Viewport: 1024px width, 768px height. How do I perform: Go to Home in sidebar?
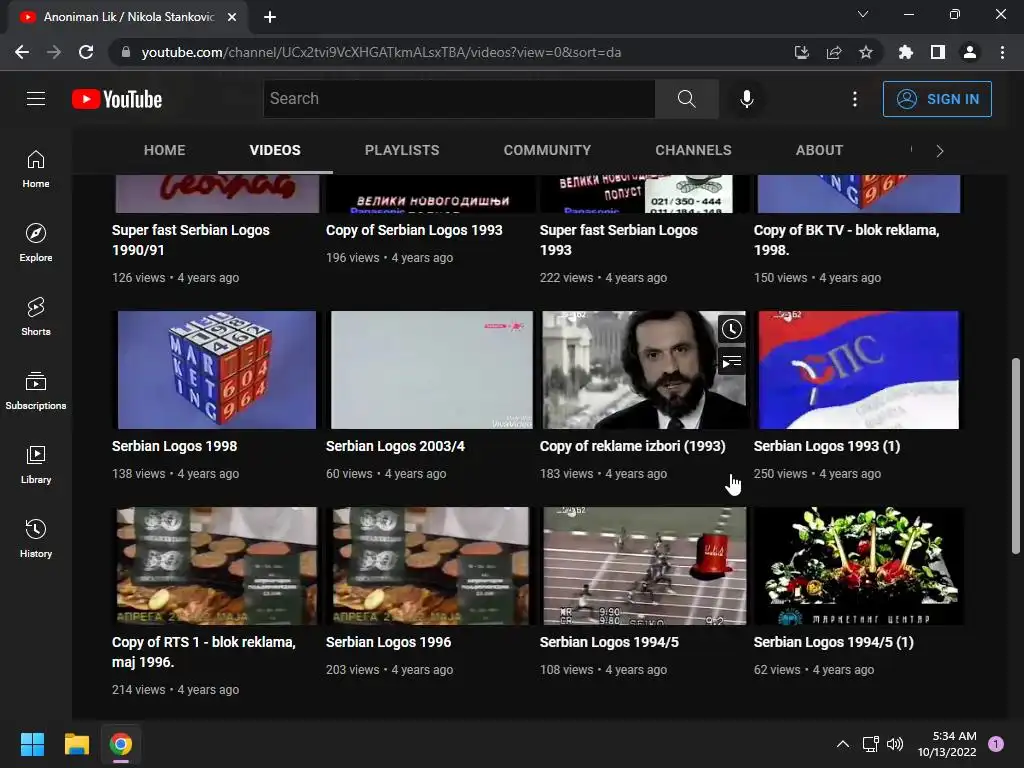pyautogui.click(x=36, y=169)
